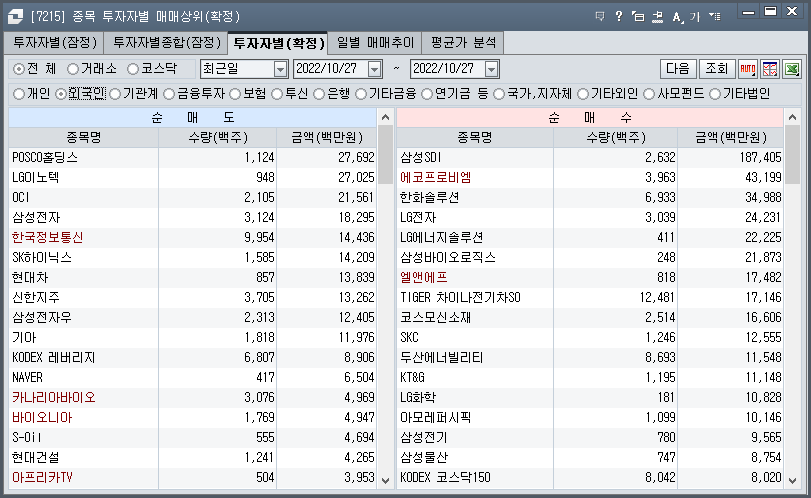811x498 pixels.
Task: Choose the 은행 radio button
Action: [x=319, y=94]
